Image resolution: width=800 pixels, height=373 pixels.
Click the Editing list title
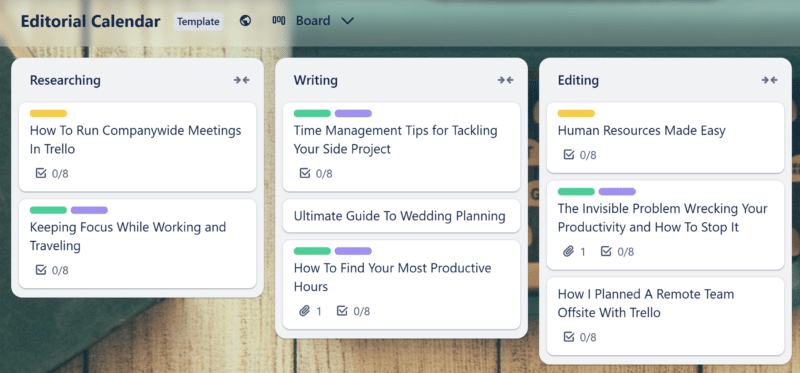pyautogui.click(x=578, y=80)
